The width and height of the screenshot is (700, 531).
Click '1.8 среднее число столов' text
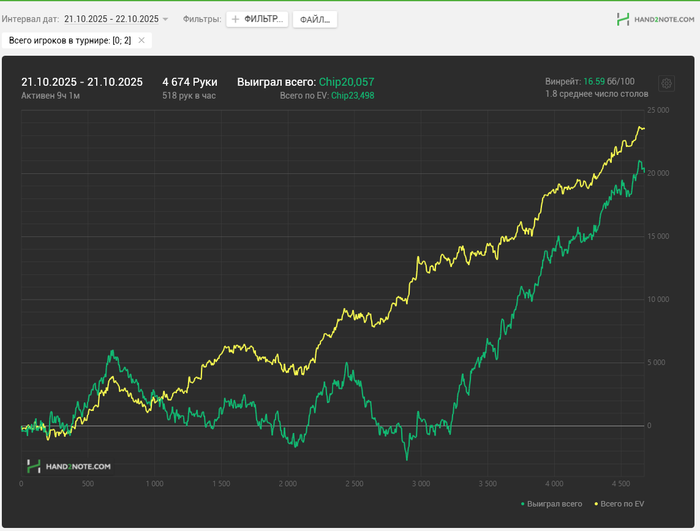tap(596, 94)
